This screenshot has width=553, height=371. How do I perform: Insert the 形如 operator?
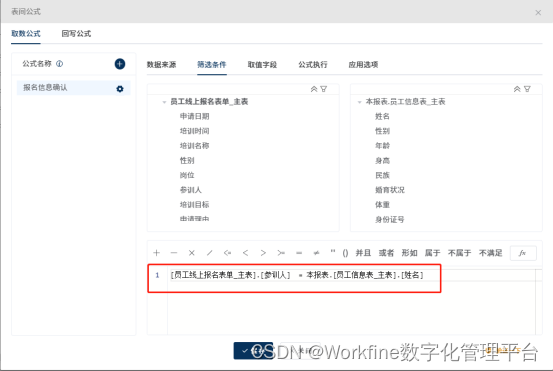coord(409,253)
